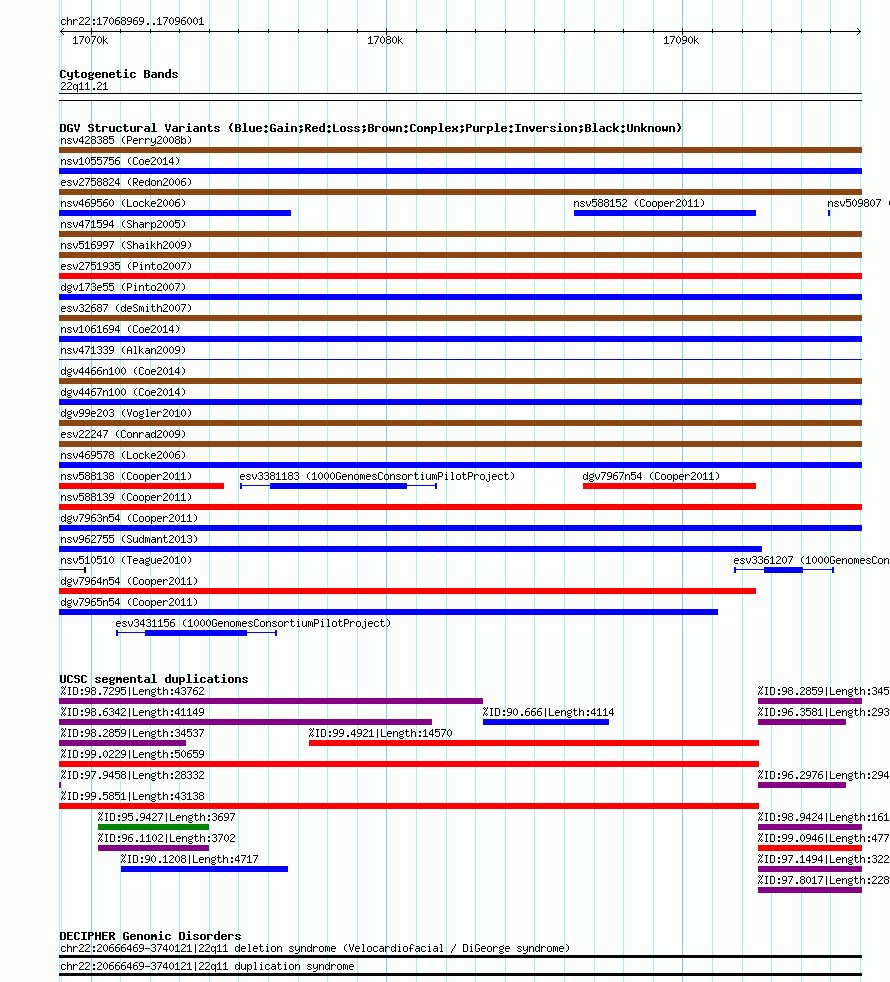Select dgv7967n54 (Cooper2011) red bar
The image size is (890, 982).
coord(669,486)
